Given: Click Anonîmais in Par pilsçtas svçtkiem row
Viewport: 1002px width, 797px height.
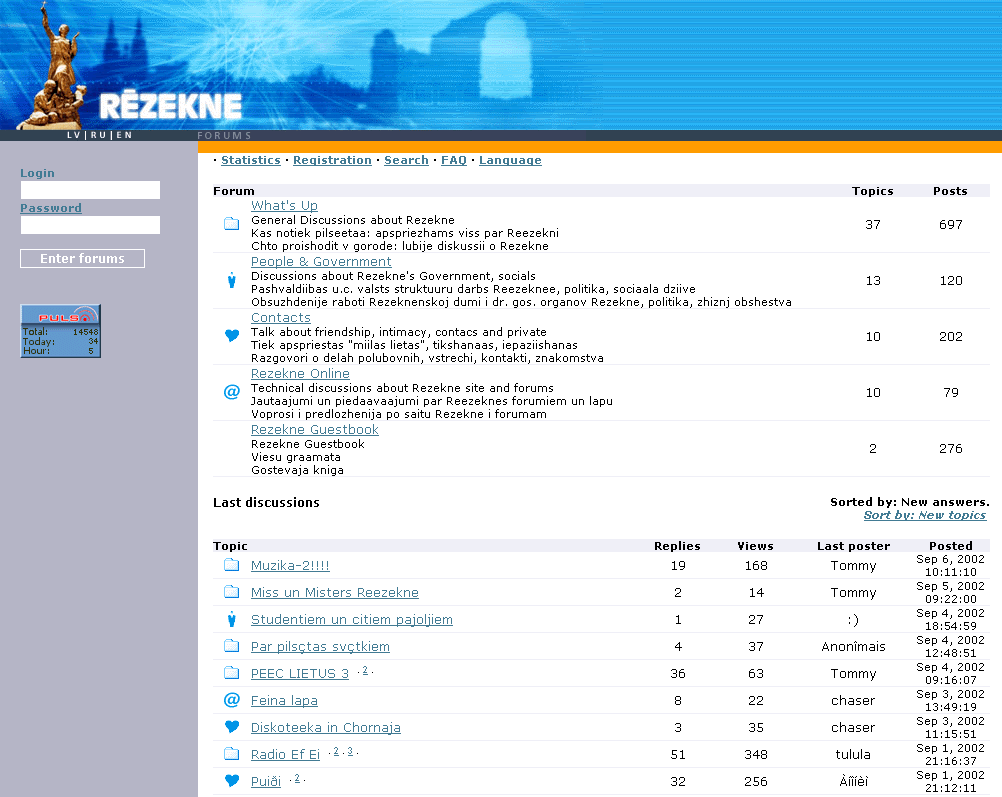Looking at the screenshot, I should 853,646.
